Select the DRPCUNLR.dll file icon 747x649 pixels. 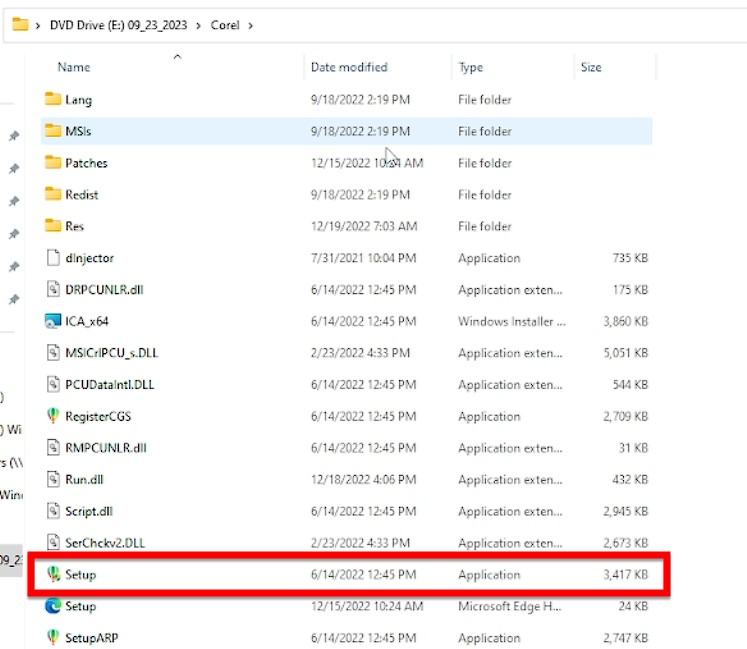point(53,289)
